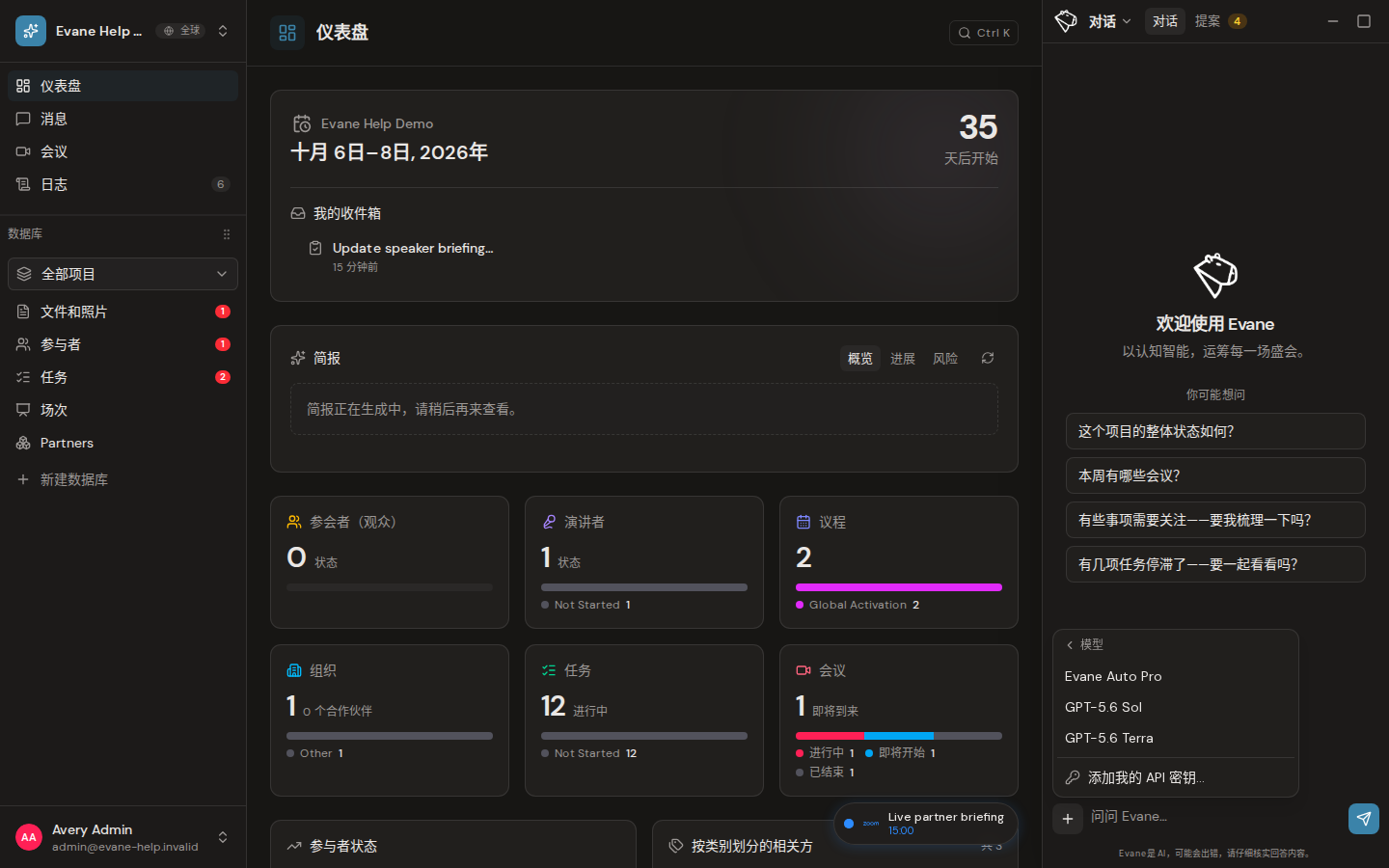Go to 会议 in the sidebar
Screen dimensions: 1389x868
[123, 151]
